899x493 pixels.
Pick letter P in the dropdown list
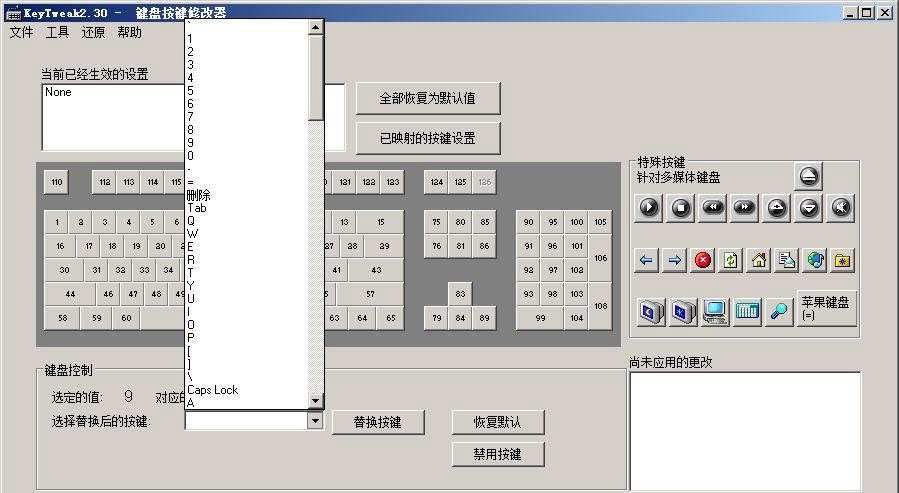click(247, 338)
